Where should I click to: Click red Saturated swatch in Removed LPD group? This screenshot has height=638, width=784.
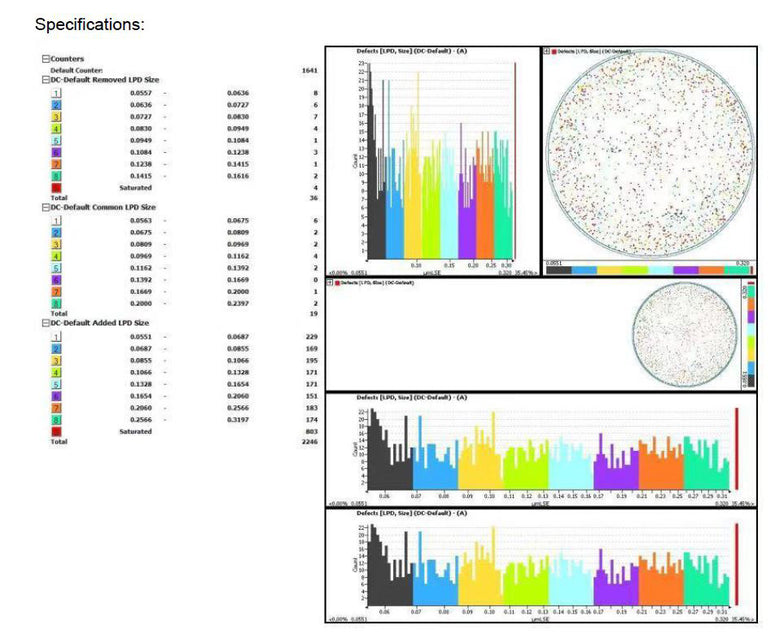click(56, 188)
